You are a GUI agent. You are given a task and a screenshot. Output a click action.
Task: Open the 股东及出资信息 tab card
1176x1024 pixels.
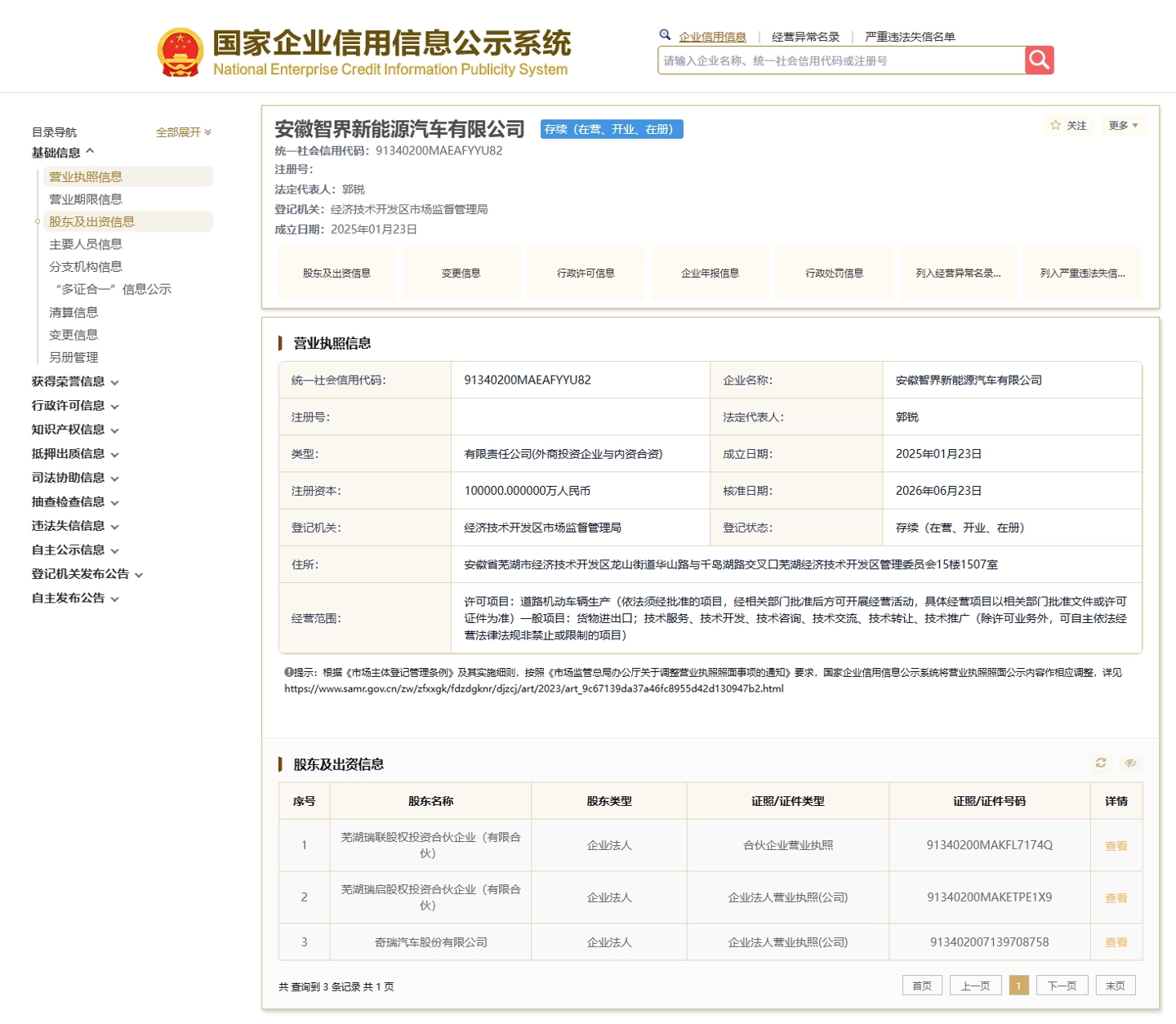[336, 273]
